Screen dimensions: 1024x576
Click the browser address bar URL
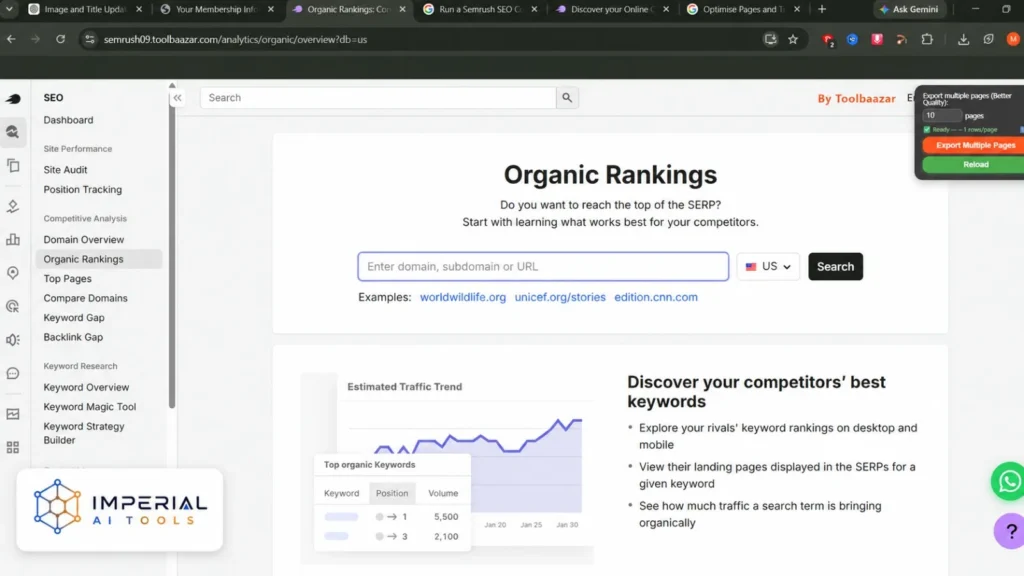click(x=235, y=39)
